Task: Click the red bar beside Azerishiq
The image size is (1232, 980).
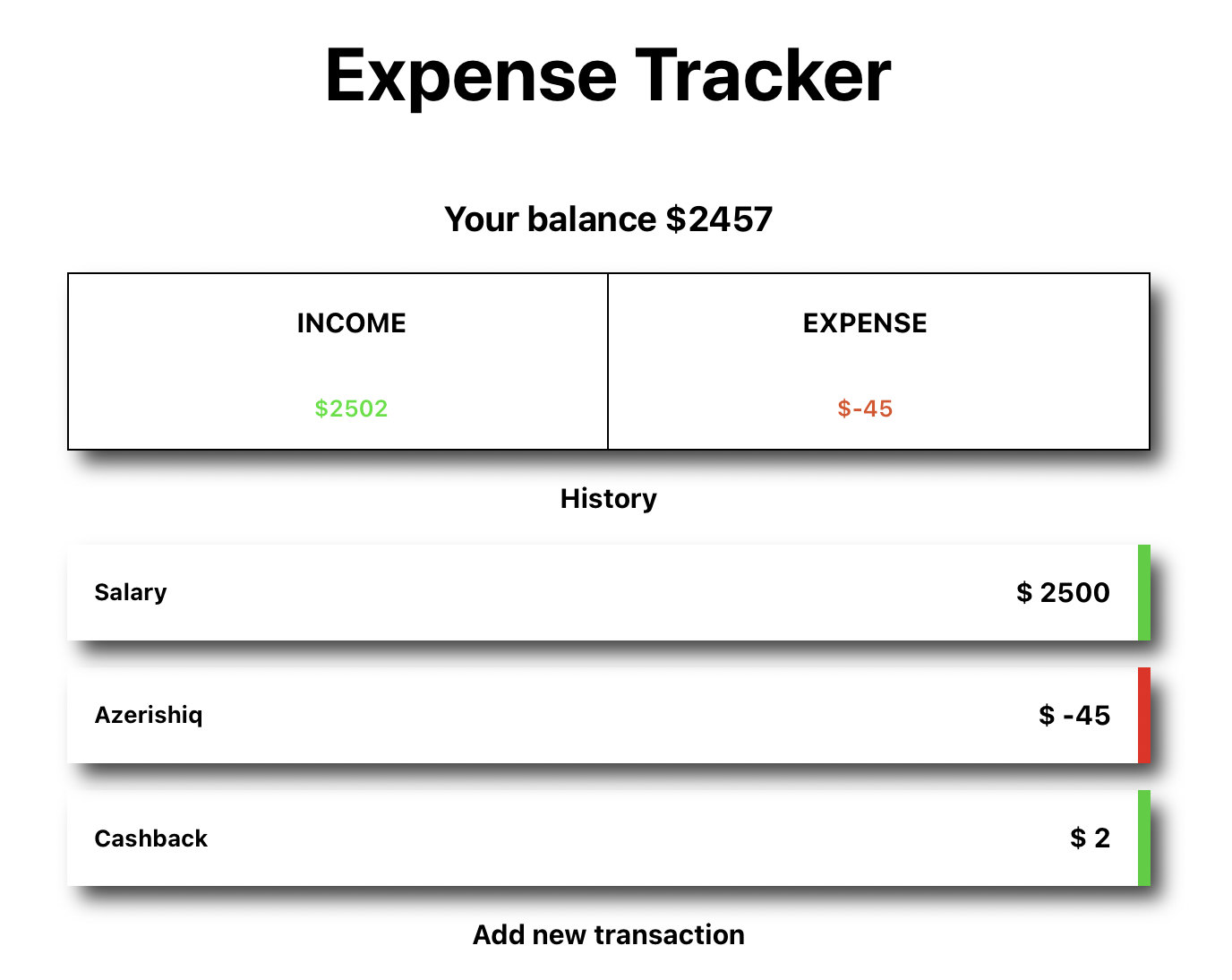Action: pos(1144,715)
